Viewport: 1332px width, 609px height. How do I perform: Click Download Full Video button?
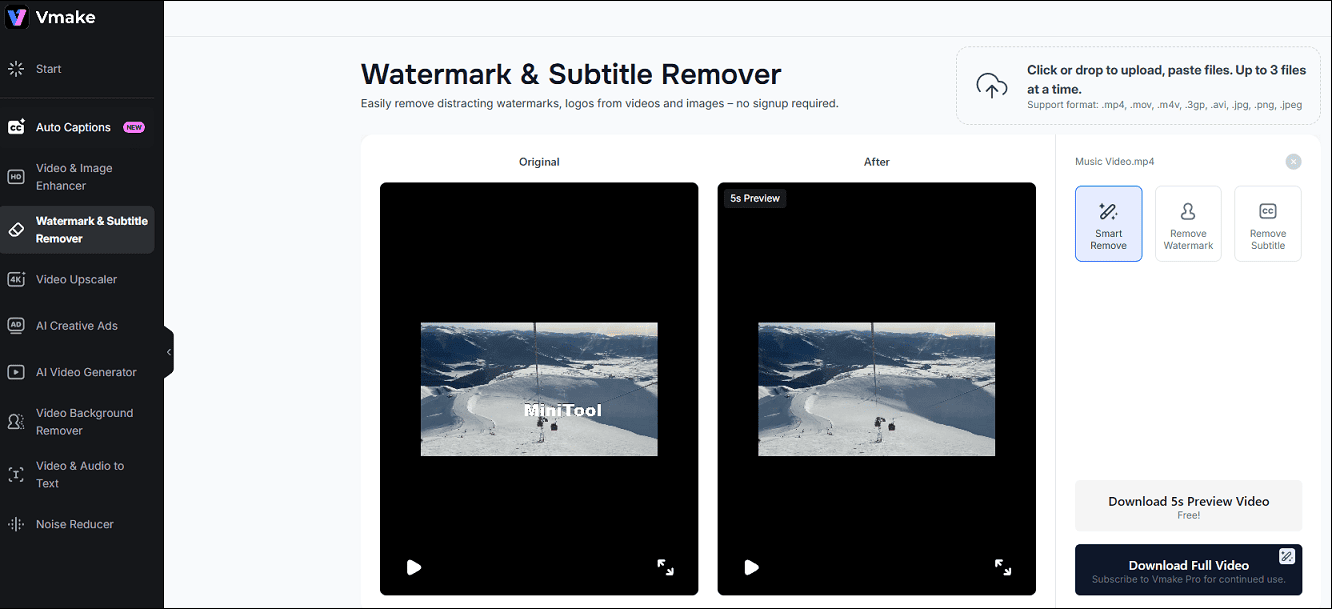(x=1188, y=570)
